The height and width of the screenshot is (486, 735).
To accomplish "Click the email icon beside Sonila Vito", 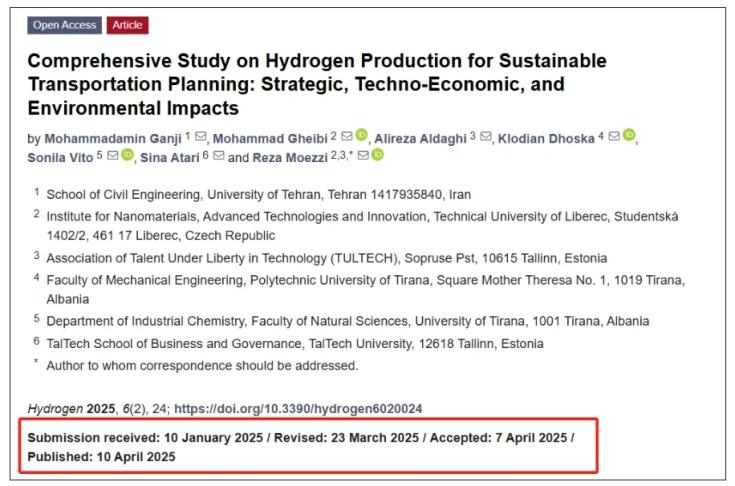I will coord(112,156).
